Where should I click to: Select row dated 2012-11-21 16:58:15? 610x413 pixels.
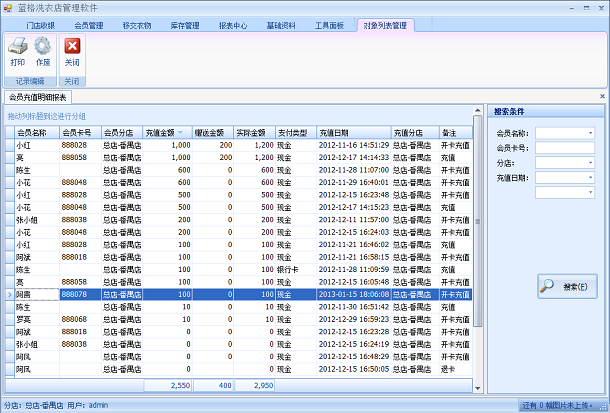tap(239, 257)
